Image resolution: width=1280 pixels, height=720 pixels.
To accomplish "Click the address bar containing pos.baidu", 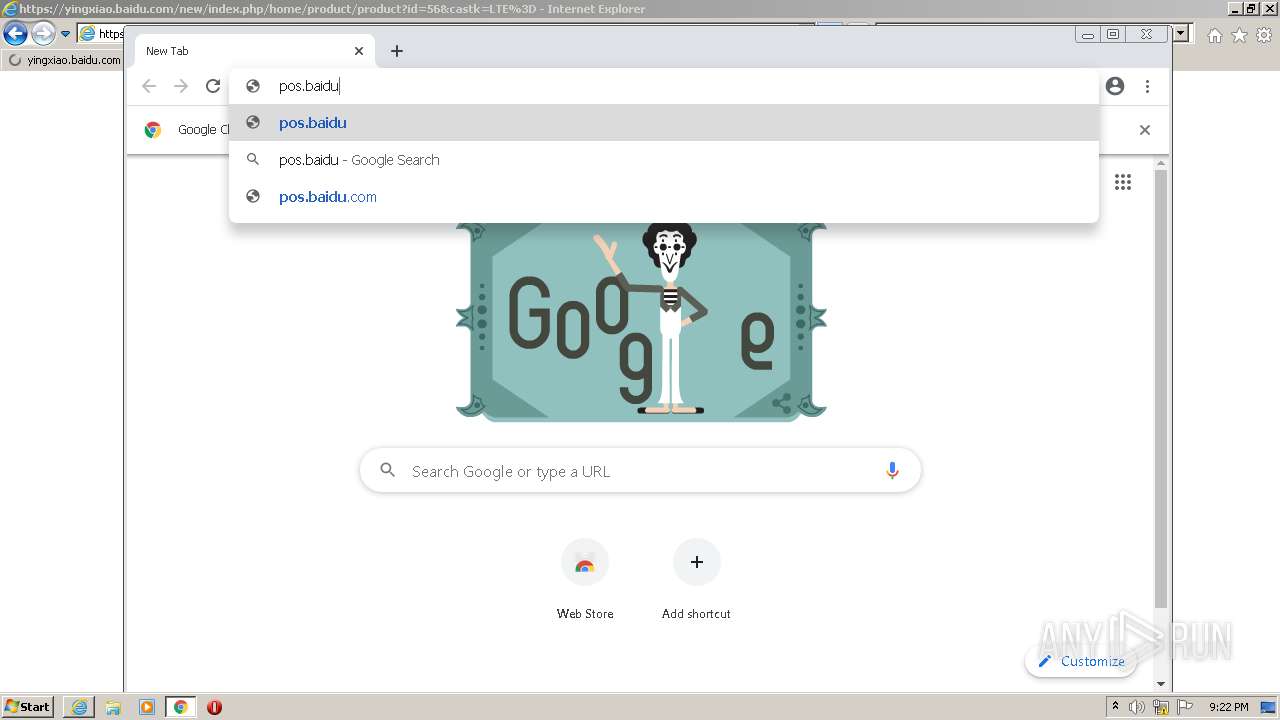I will 665,86.
